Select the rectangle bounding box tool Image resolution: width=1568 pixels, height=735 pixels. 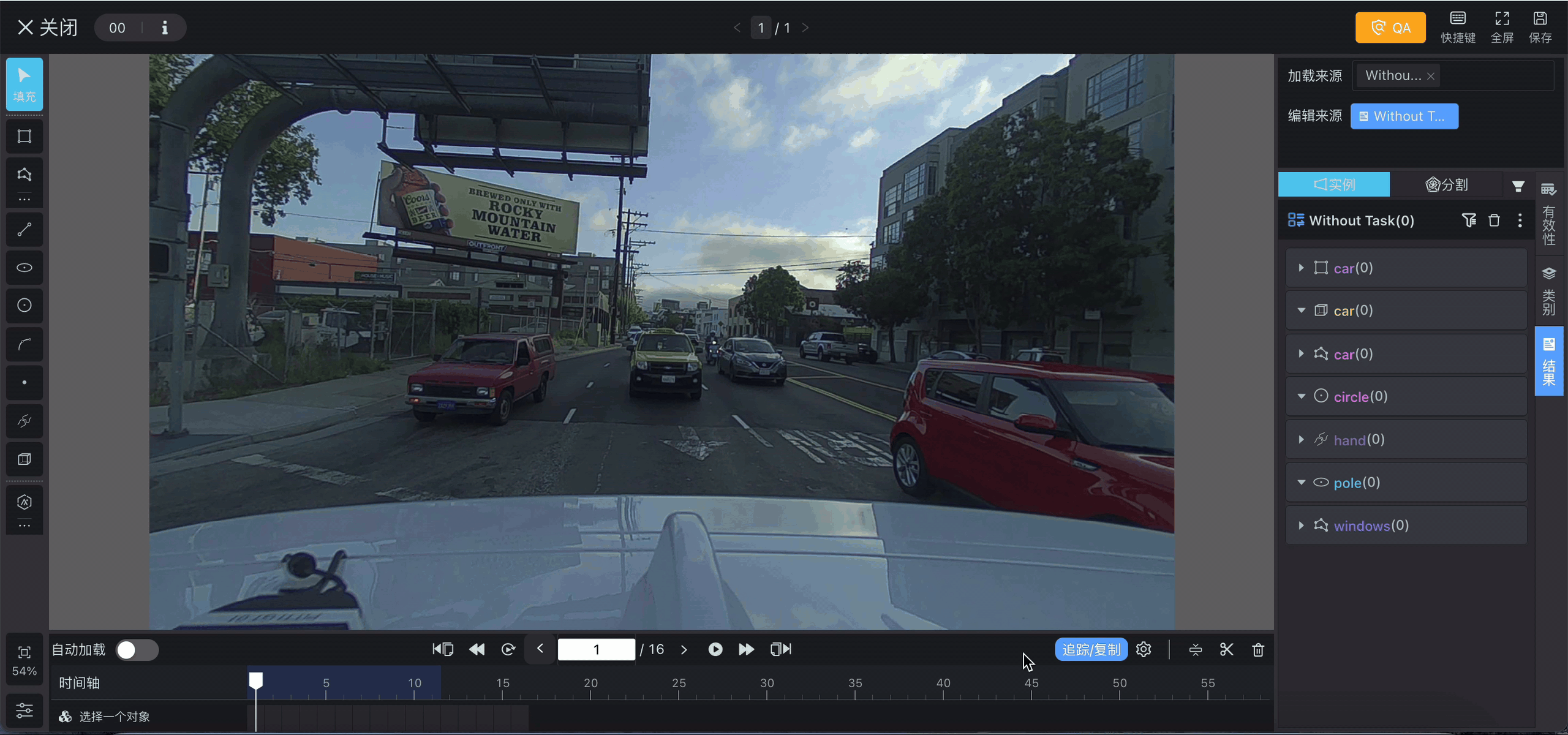(x=24, y=136)
